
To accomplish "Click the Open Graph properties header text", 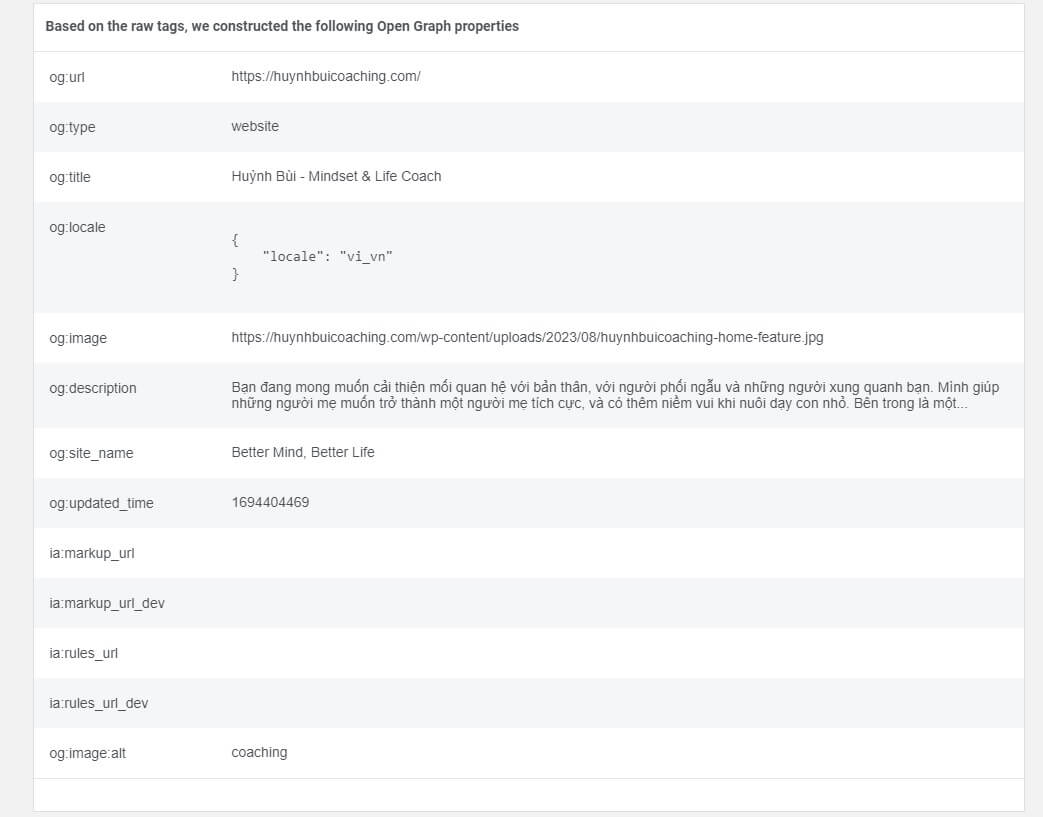I will coord(281,26).
